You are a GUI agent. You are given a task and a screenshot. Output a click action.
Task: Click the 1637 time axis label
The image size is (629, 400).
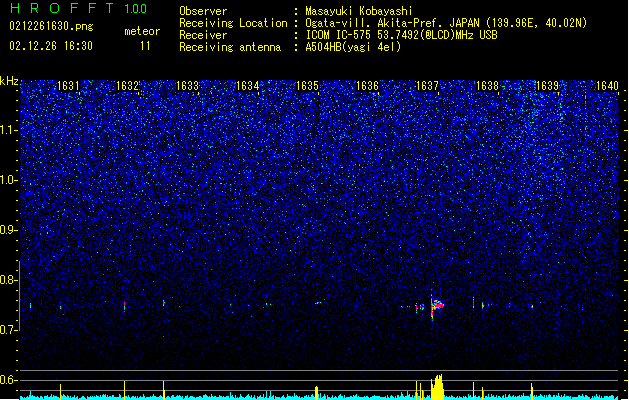[428, 86]
